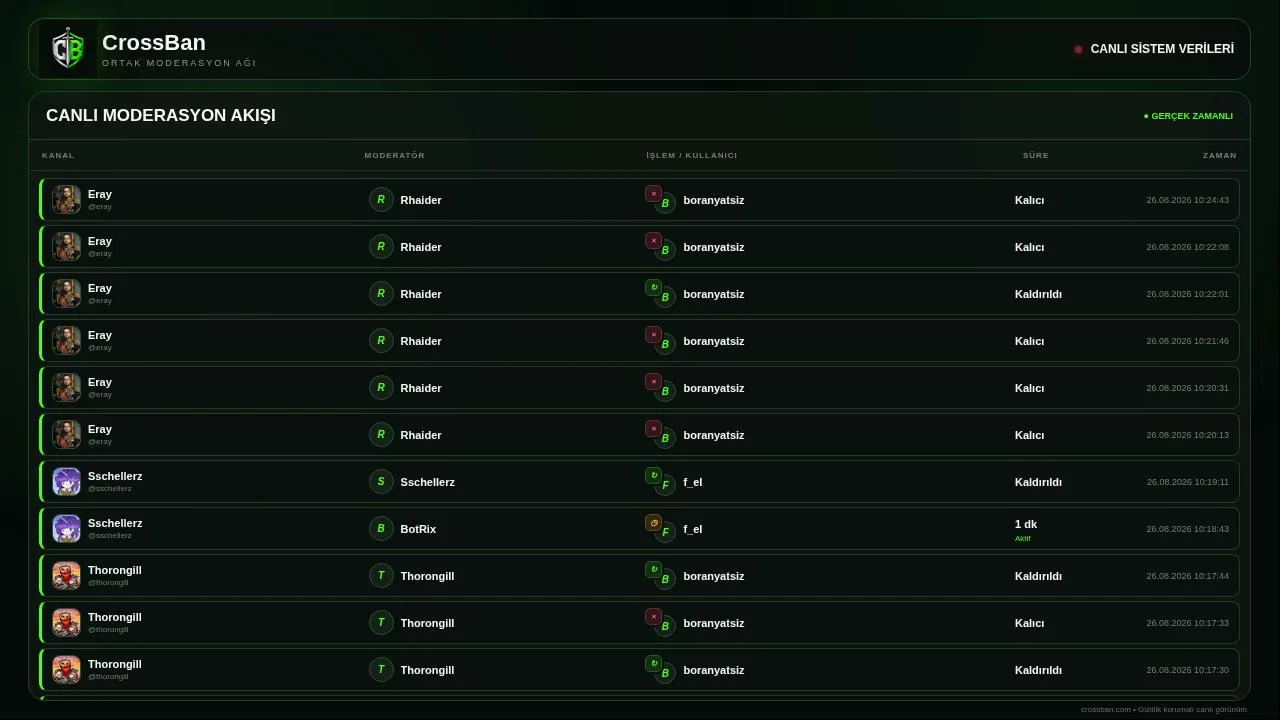Click the green unban icon at 10:22:01

point(654,287)
